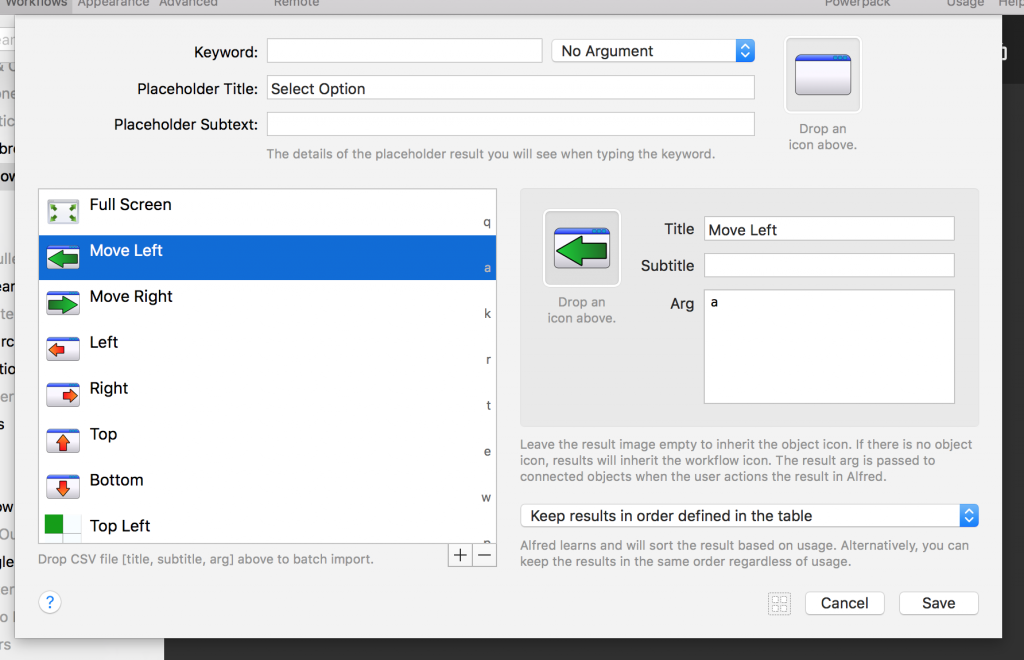Screen dimensions: 1024x660
Task: Click the Left window icon in list
Action: click(x=63, y=349)
